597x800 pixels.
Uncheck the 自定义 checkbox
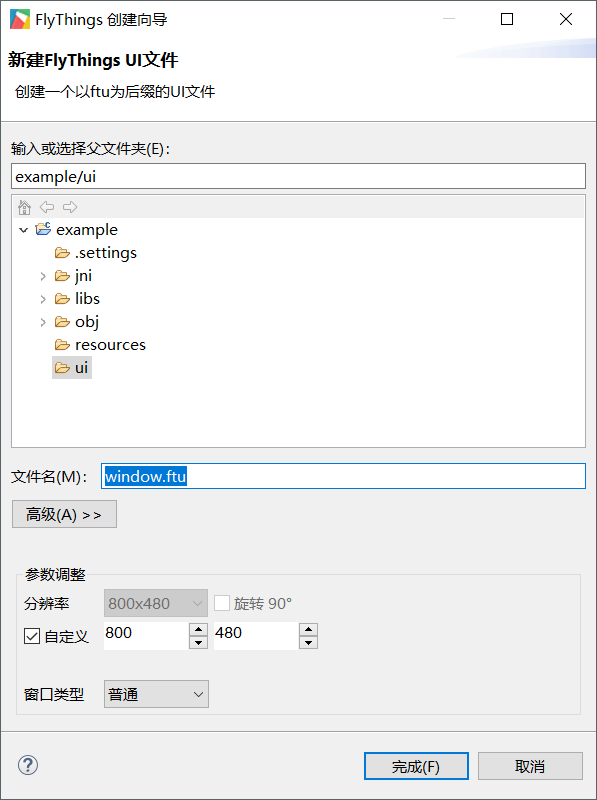[32, 636]
